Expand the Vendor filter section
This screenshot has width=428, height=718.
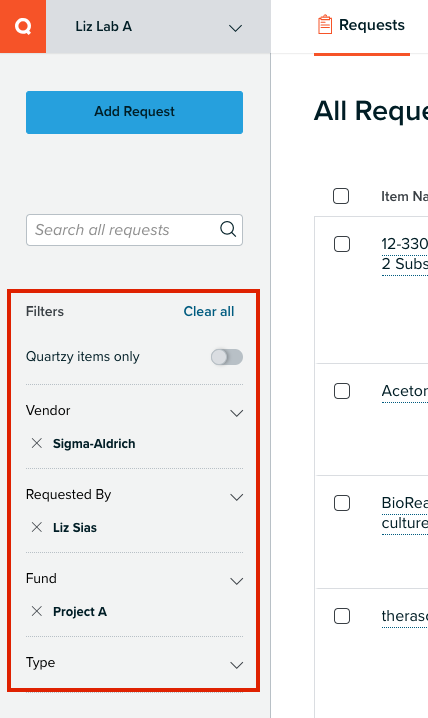click(x=236, y=413)
